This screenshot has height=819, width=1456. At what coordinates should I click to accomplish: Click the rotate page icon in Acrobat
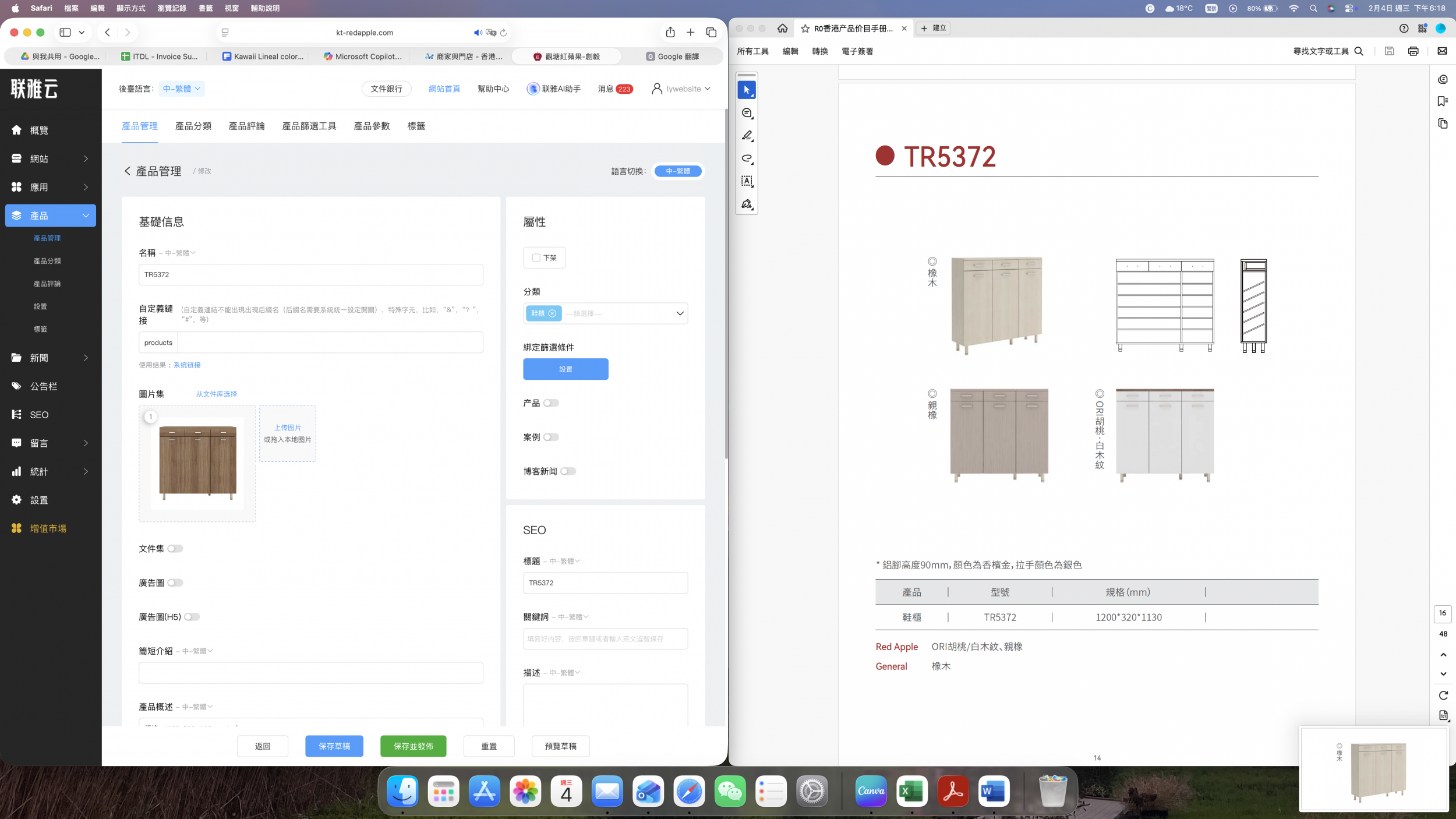click(x=1443, y=696)
